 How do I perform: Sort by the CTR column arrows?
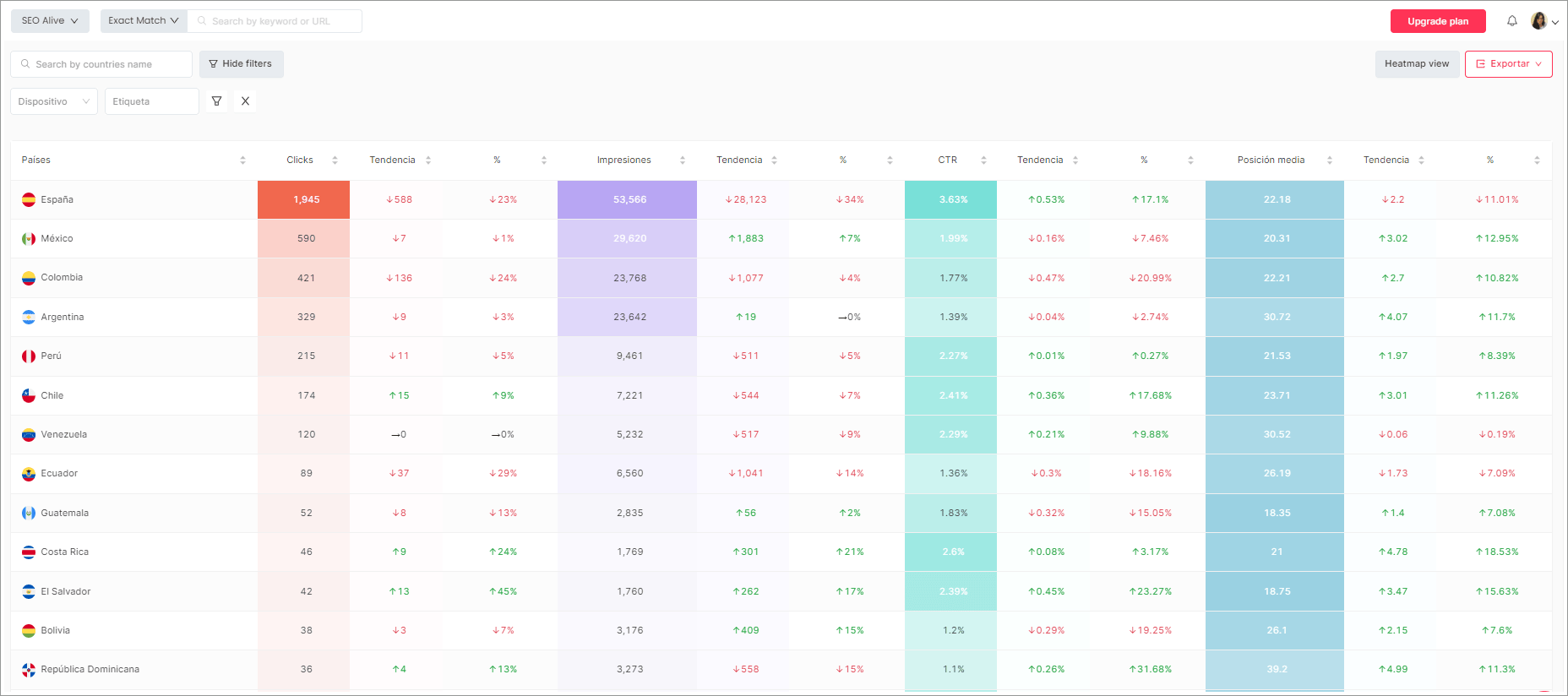[x=983, y=160]
